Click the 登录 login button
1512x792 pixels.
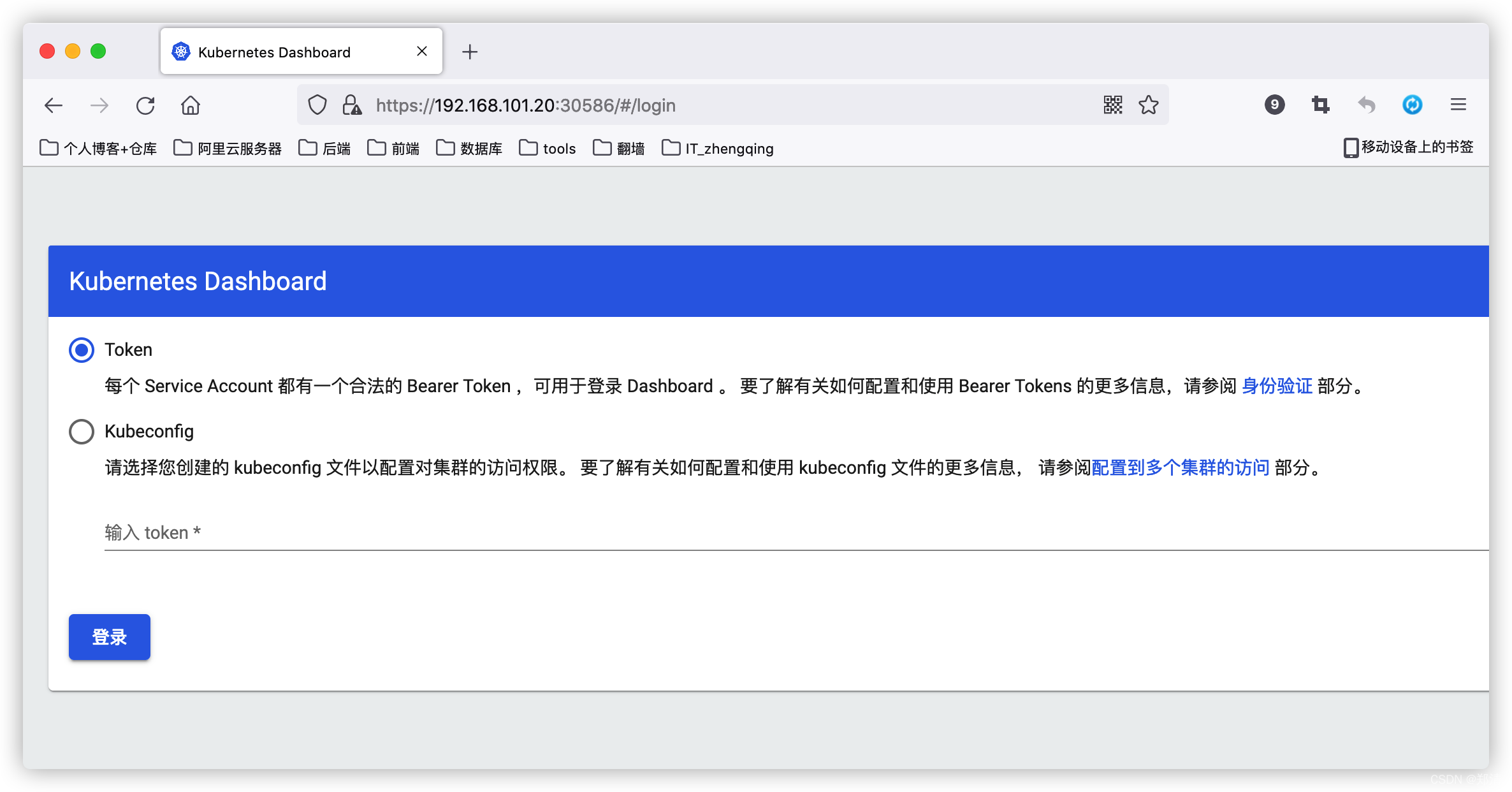(110, 637)
